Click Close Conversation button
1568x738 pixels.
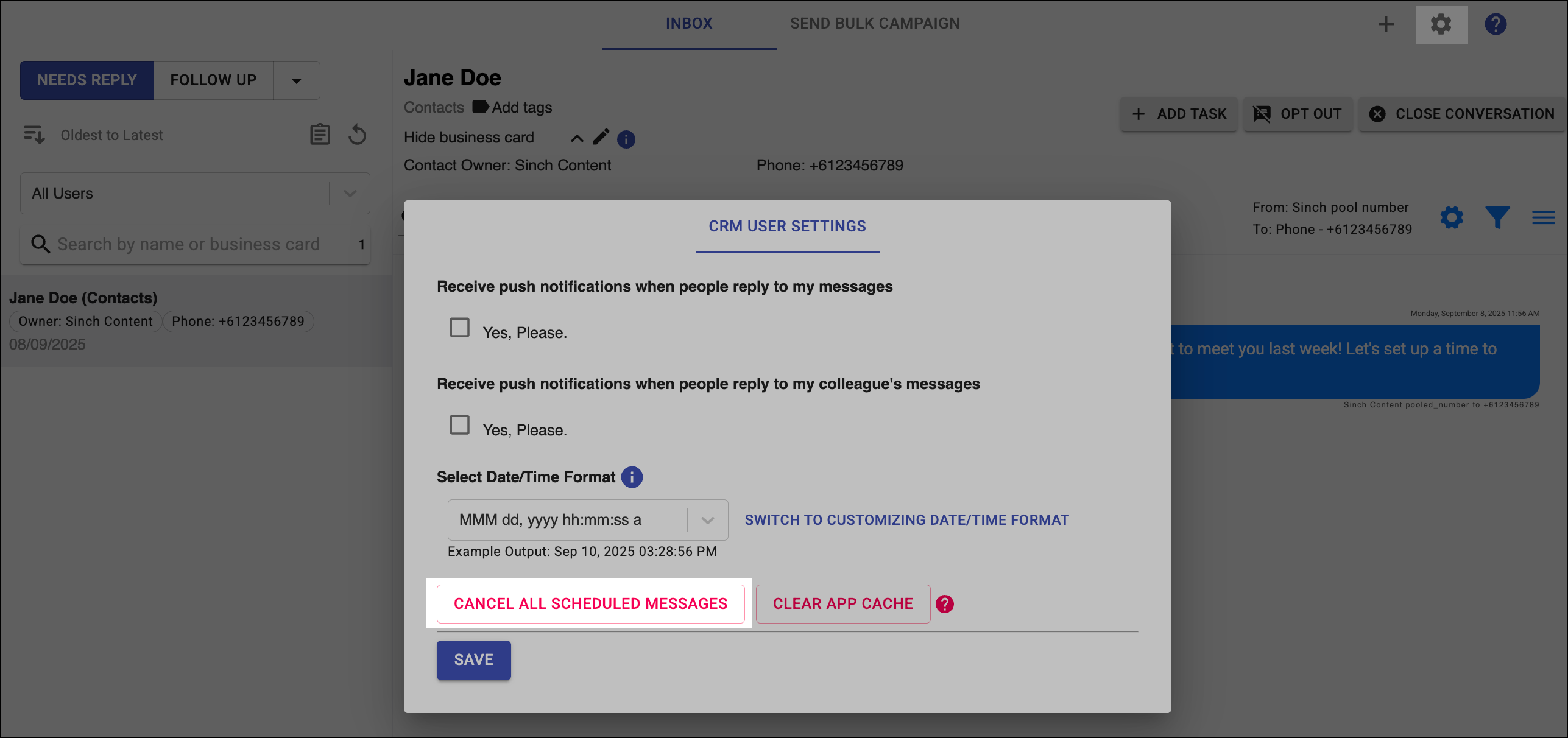1462,114
